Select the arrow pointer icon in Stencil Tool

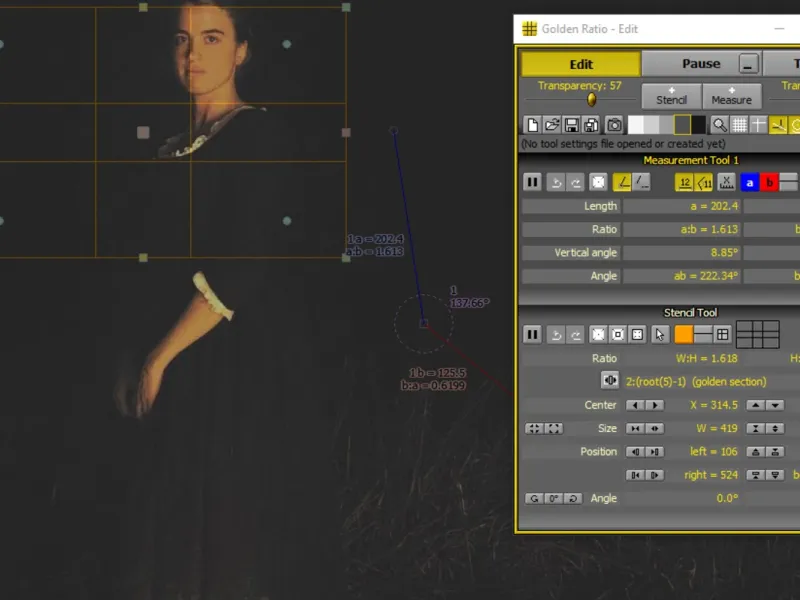660,335
